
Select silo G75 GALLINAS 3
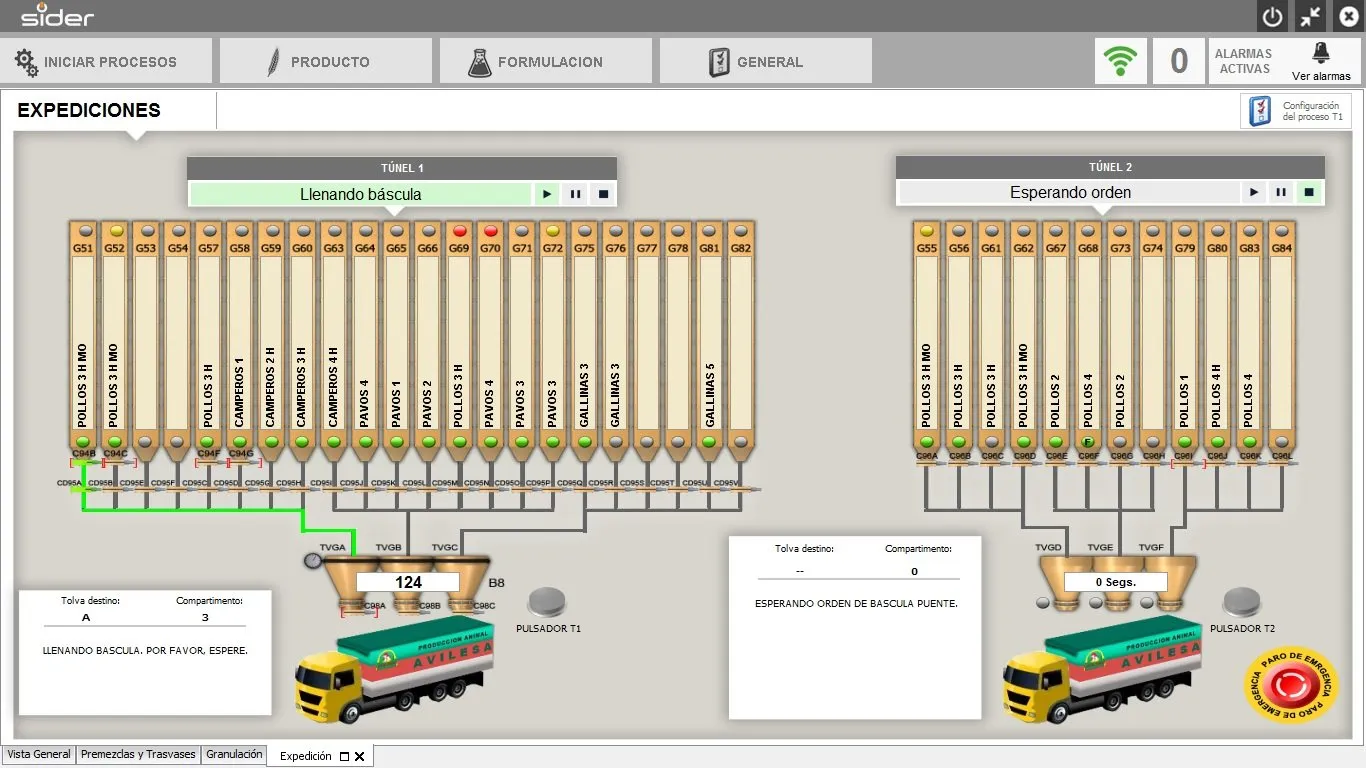(x=584, y=340)
